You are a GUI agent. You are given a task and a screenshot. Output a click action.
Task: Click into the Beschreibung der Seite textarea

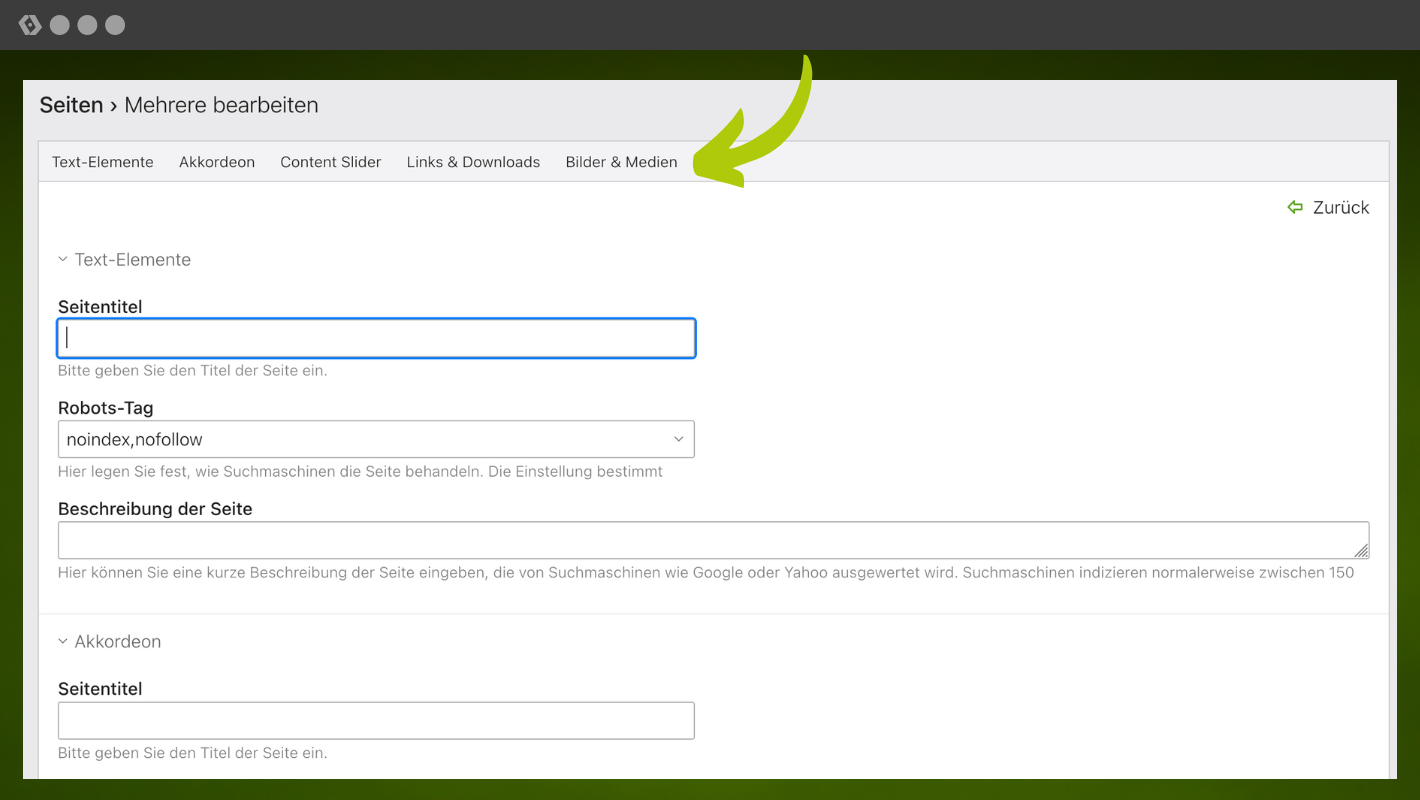click(x=700, y=540)
